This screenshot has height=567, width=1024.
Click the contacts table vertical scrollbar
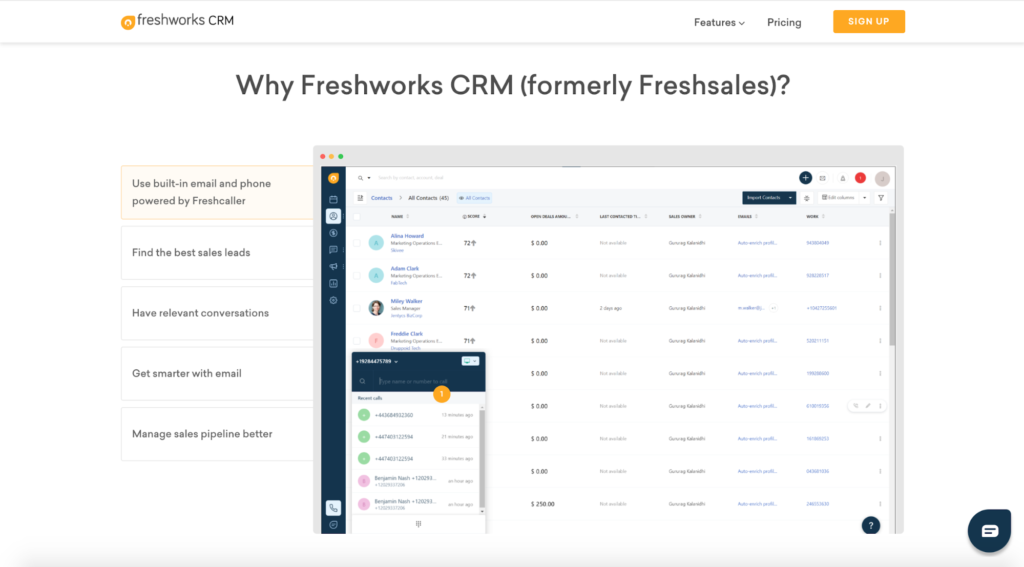tap(892, 278)
